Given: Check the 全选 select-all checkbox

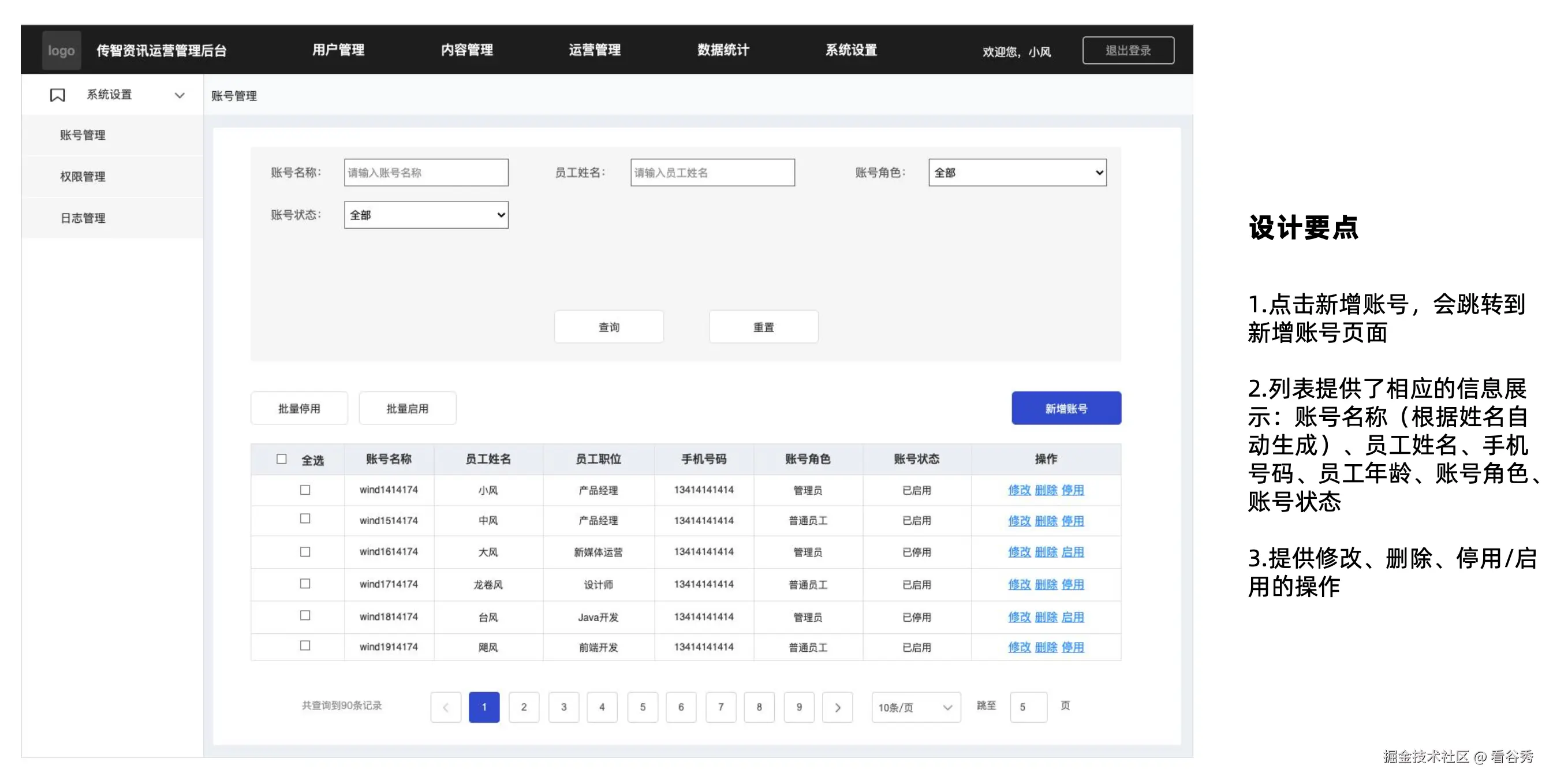Looking at the screenshot, I should 282,459.
